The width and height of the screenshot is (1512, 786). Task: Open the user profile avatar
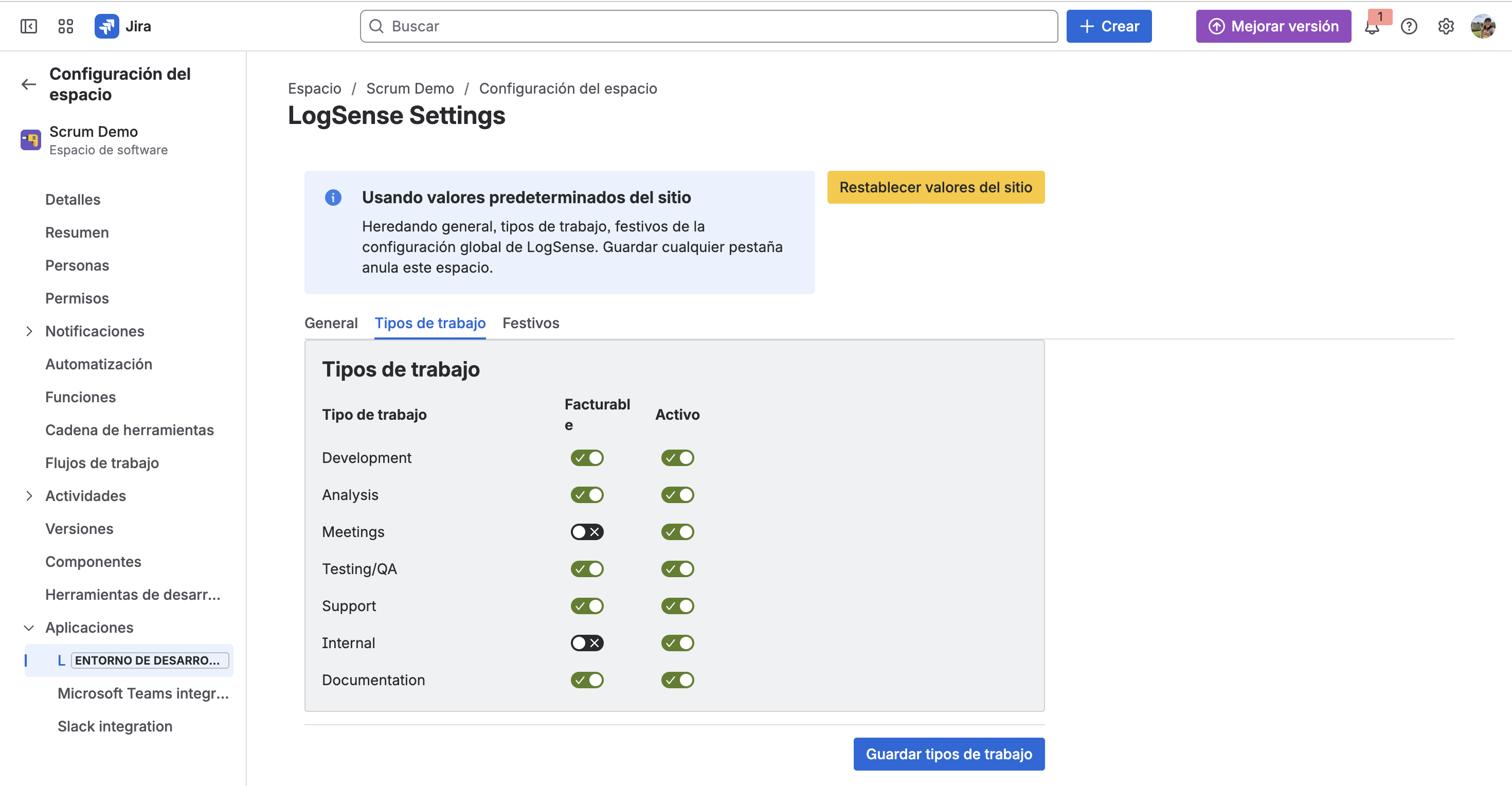pos(1483,26)
